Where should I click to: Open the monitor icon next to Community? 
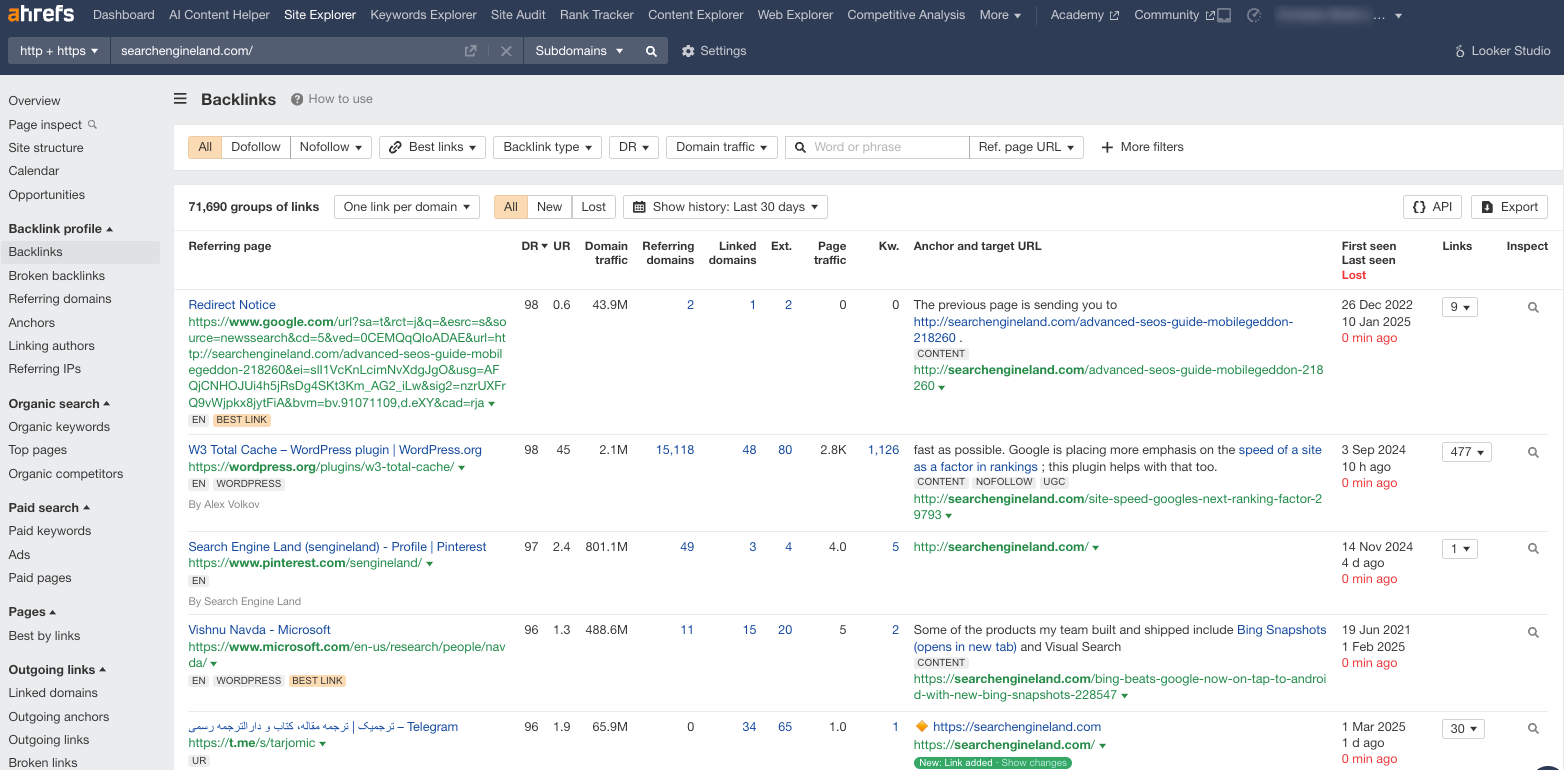pos(1225,15)
